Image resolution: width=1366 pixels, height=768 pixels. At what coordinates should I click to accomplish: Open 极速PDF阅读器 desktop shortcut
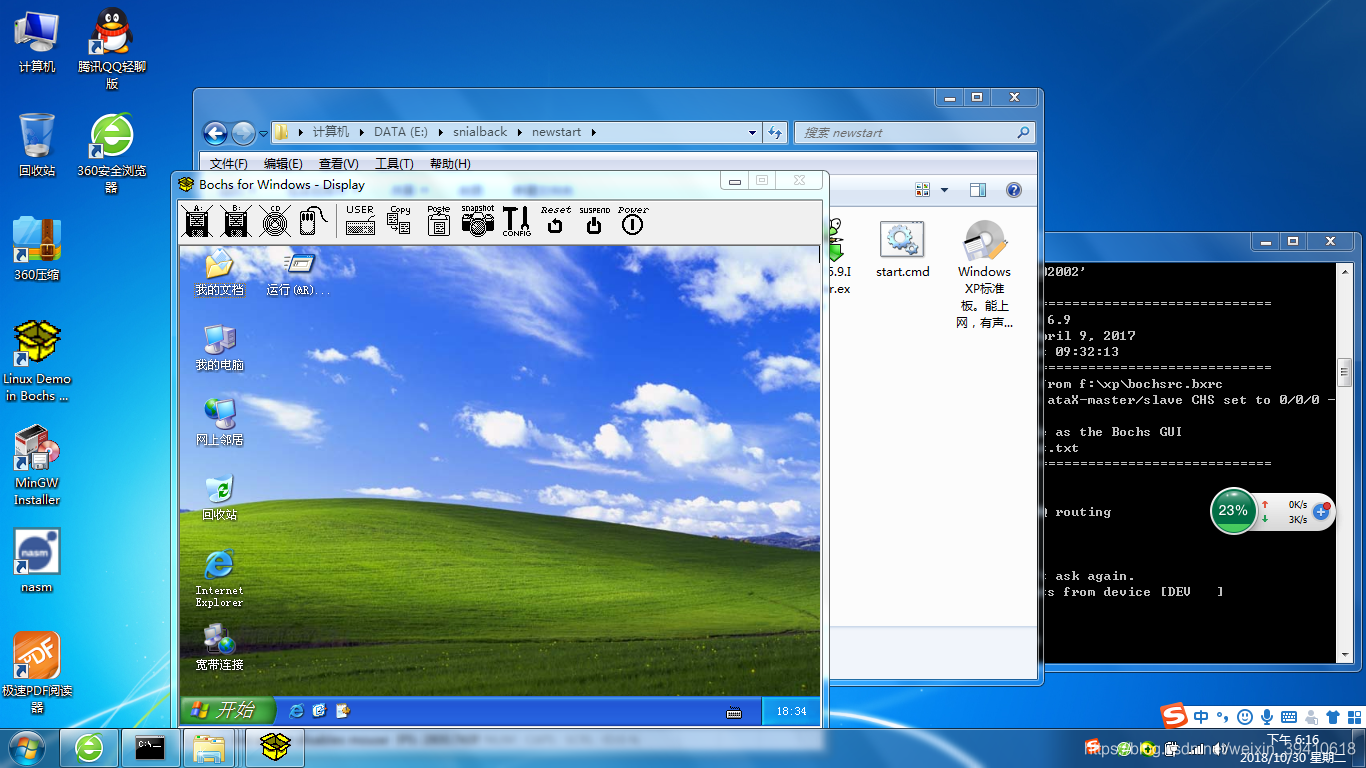click(37, 673)
